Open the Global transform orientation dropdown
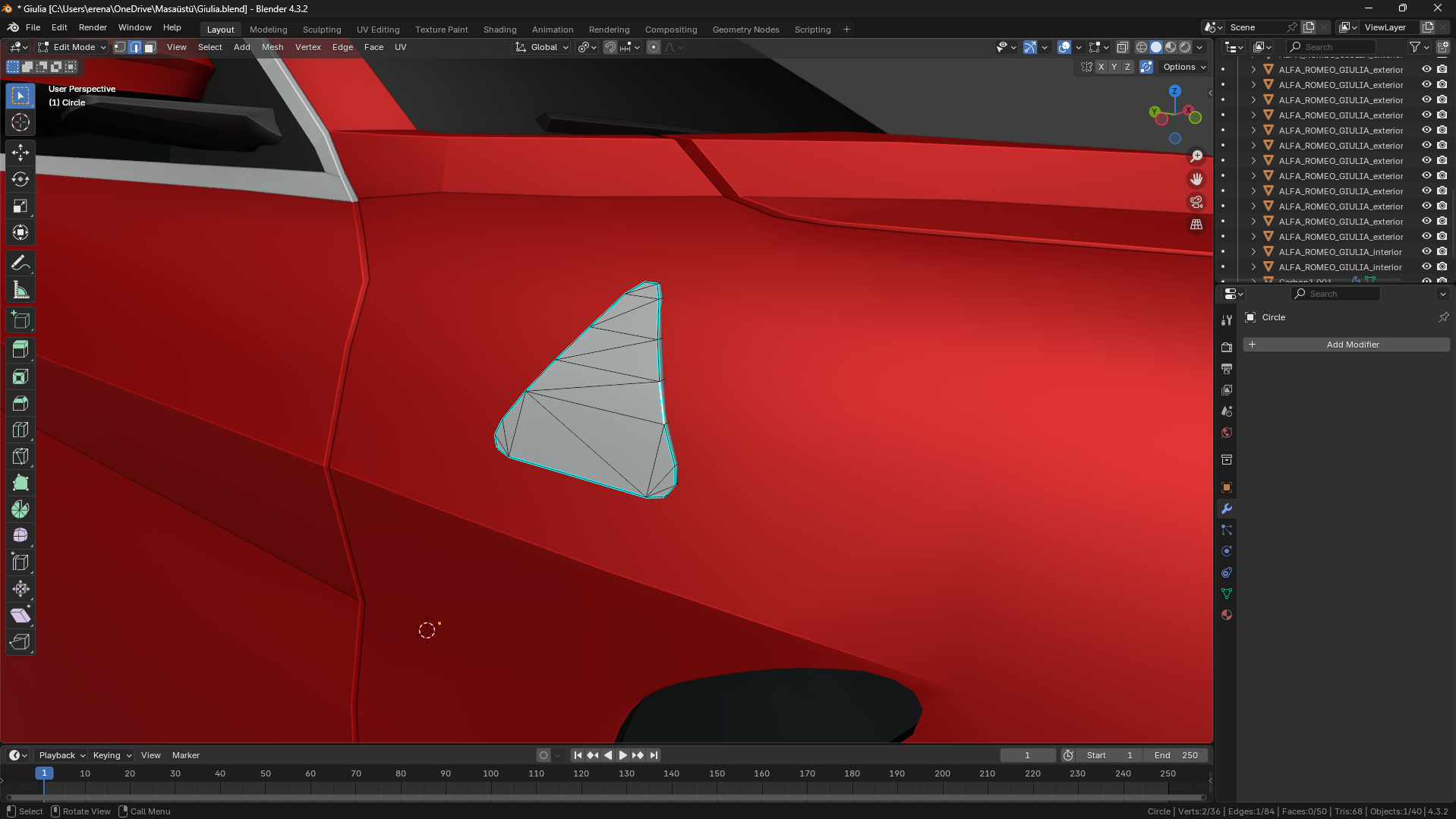The width and height of the screenshot is (1456, 819). pyautogui.click(x=542, y=47)
